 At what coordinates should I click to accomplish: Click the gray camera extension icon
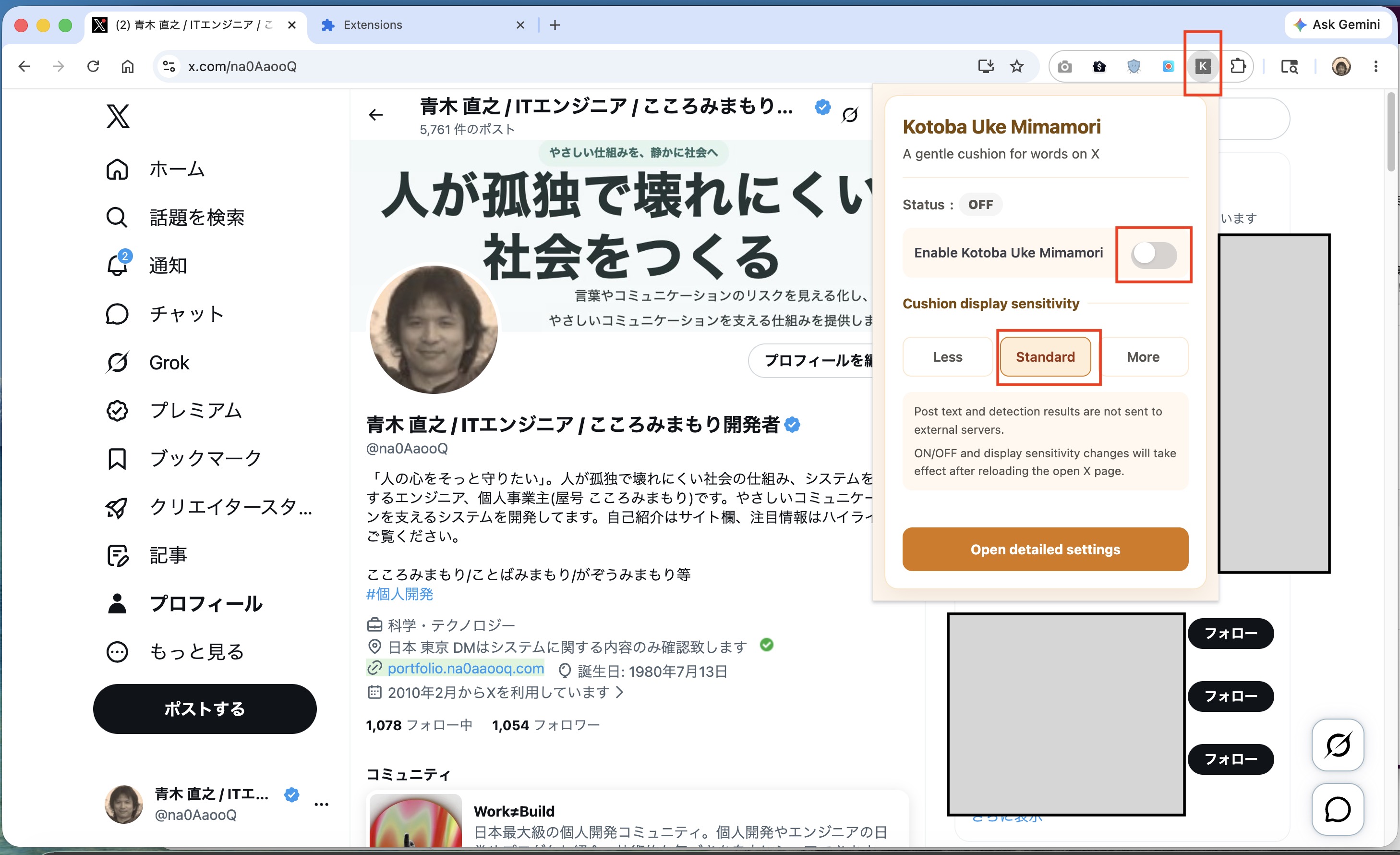click(1065, 66)
